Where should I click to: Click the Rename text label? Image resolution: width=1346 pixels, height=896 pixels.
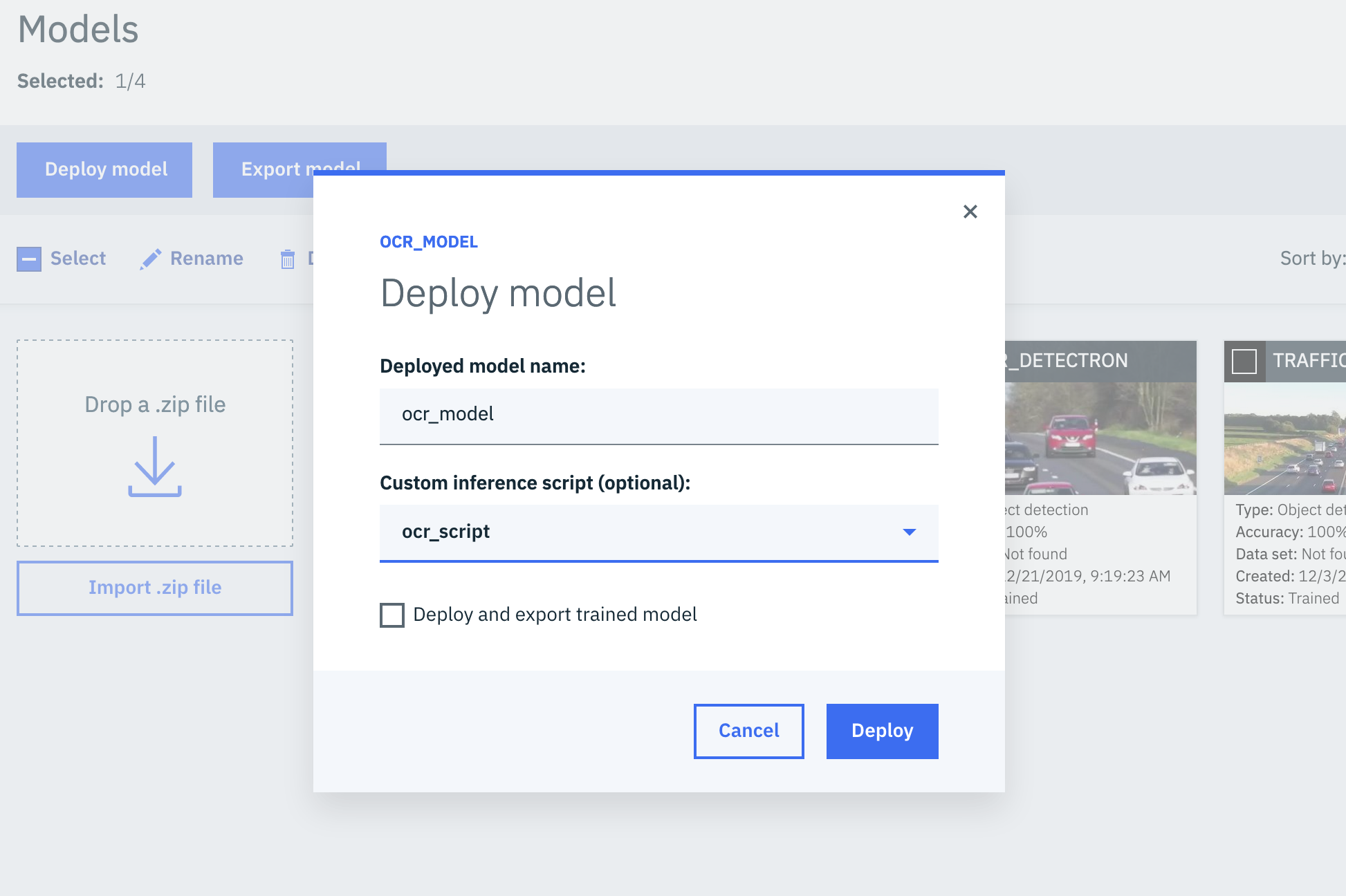click(x=207, y=259)
